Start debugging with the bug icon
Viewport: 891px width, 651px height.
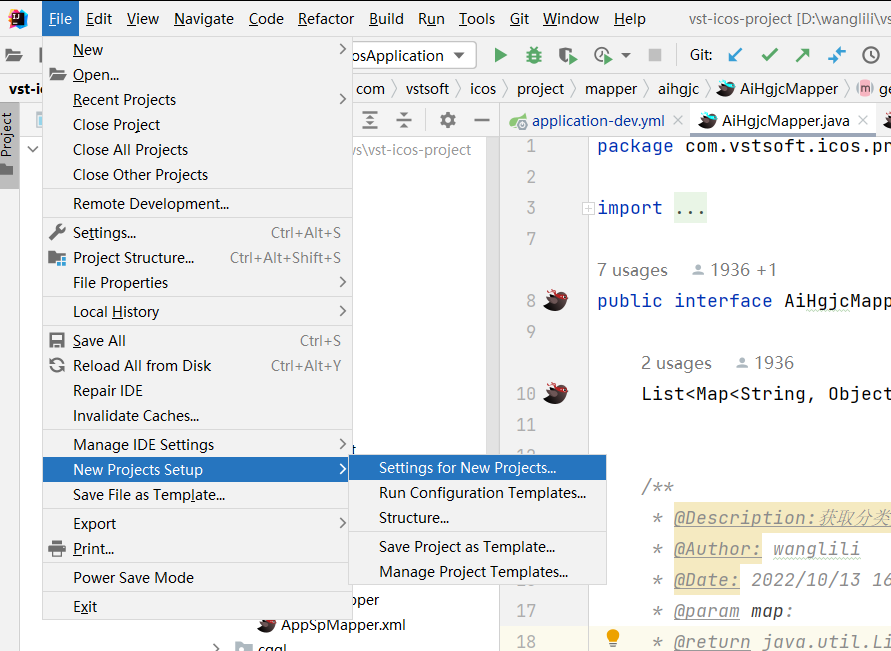[x=534, y=56]
